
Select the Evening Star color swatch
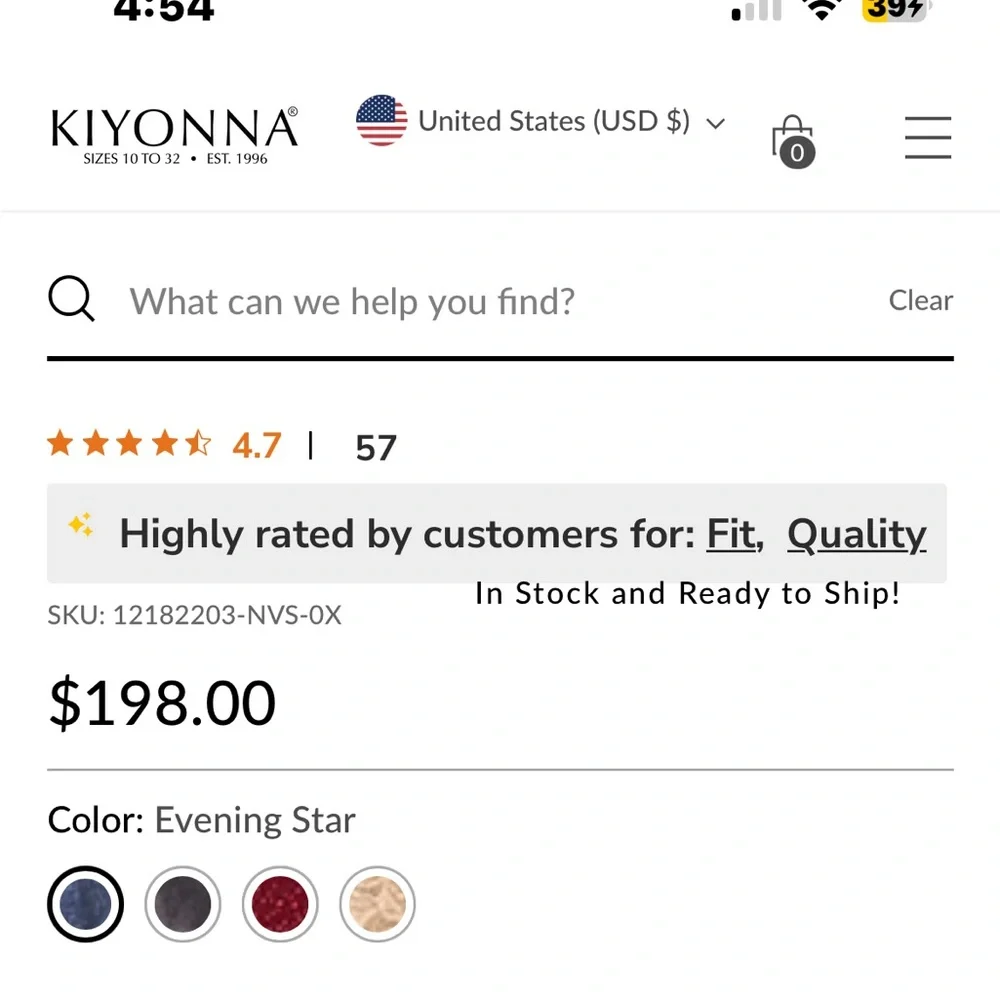pos(86,903)
